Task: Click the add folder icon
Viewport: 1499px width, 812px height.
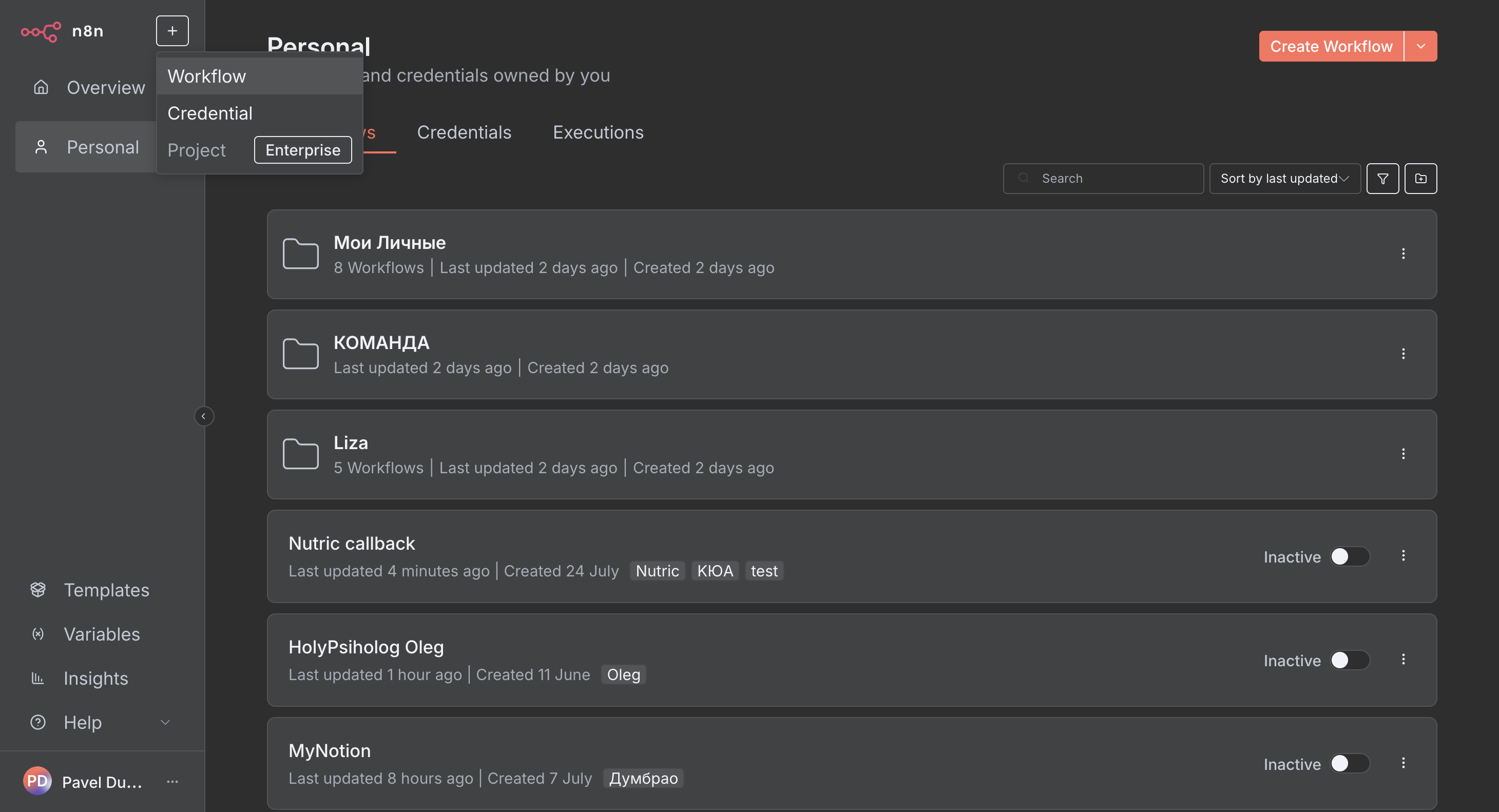Action: [x=1420, y=179]
